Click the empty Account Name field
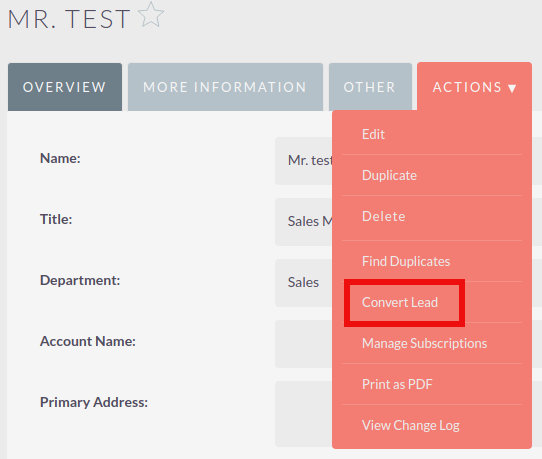The image size is (542, 459). click(x=303, y=344)
